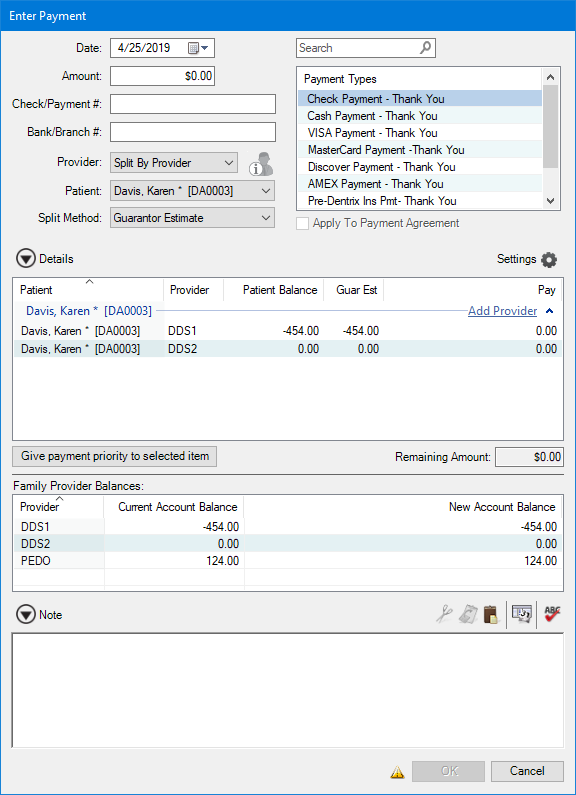
Task: Click Give payment priority to selected item
Action: [115, 456]
